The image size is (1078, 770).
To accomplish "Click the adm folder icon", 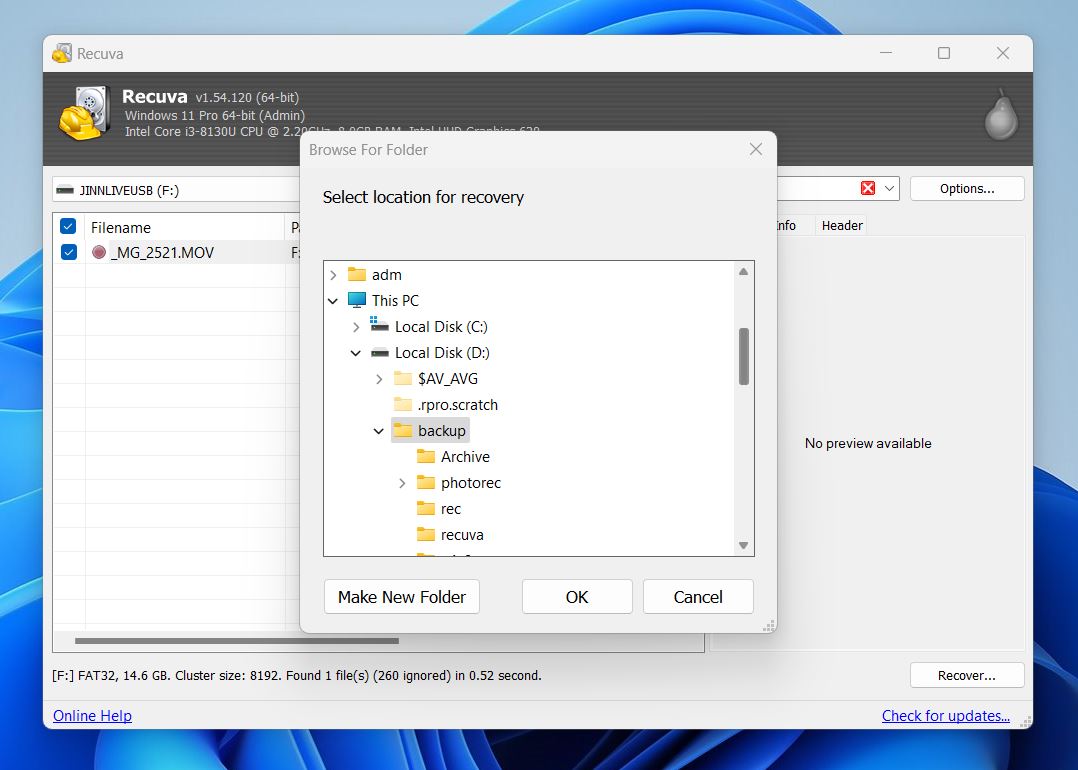I will (356, 274).
